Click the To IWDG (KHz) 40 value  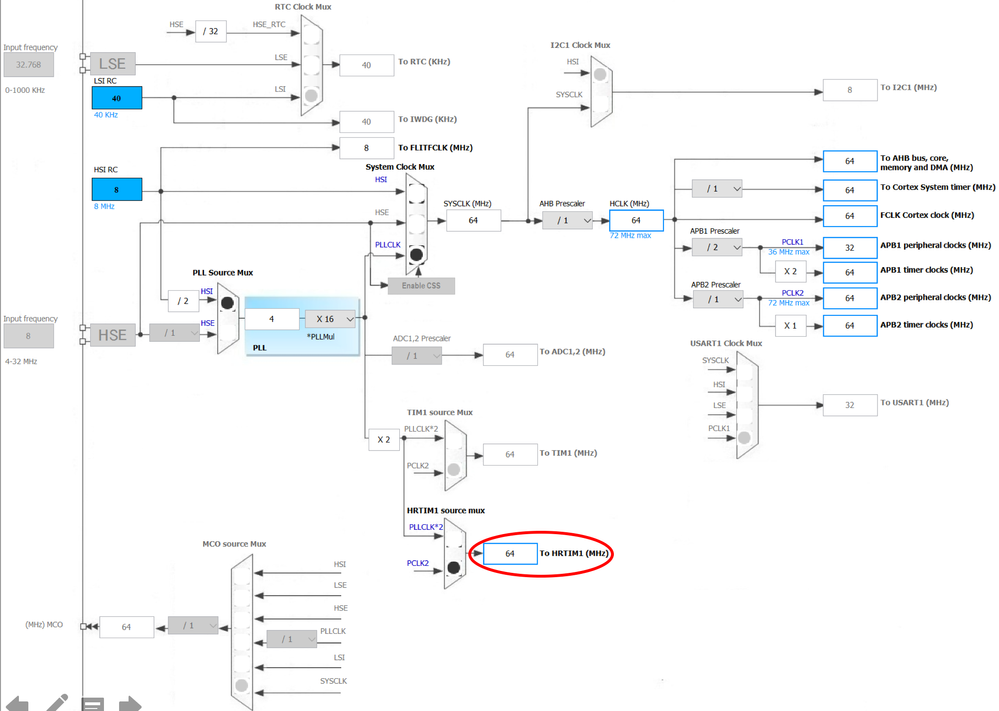coord(367,122)
